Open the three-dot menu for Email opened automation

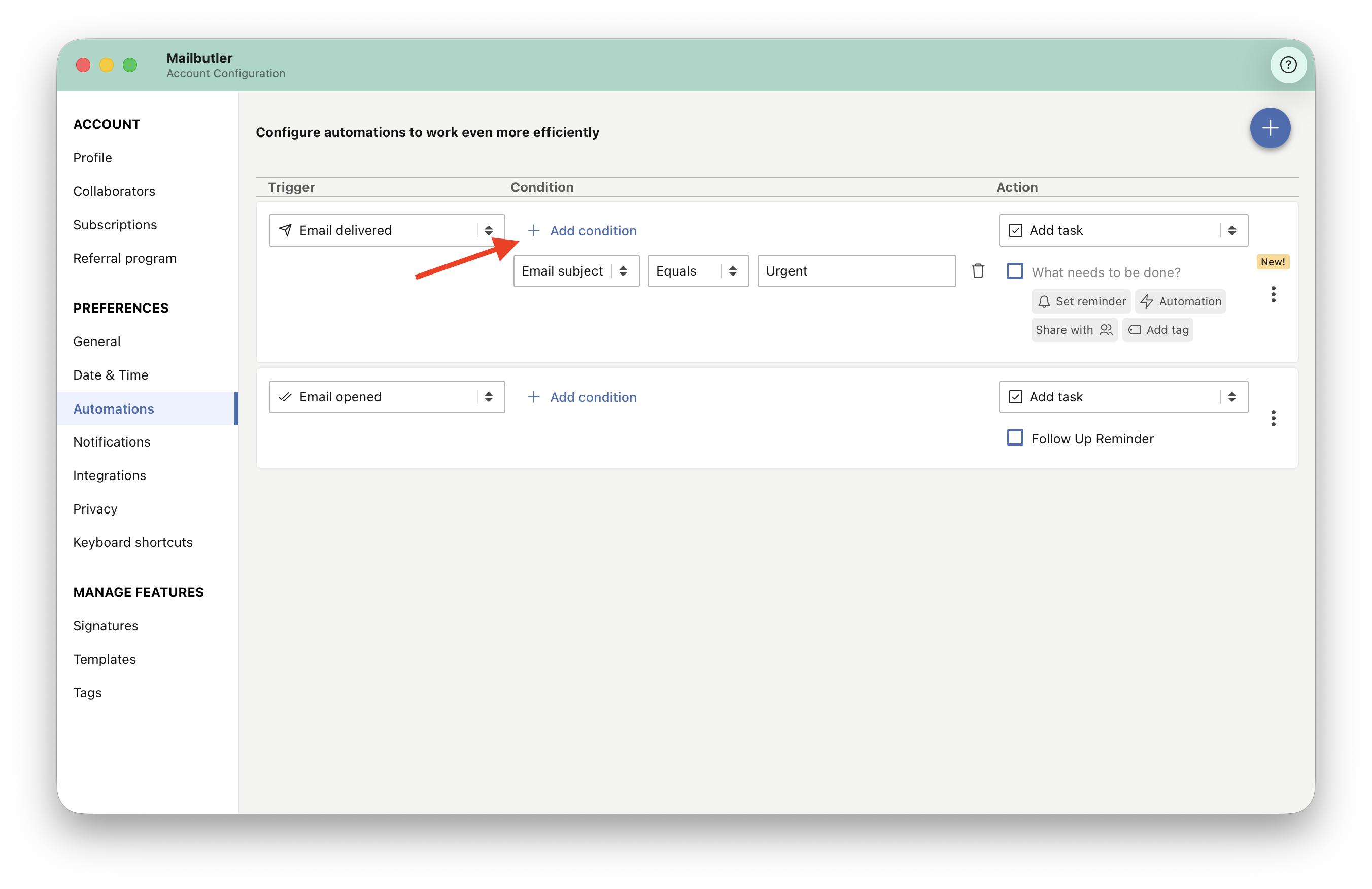[x=1273, y=418]
